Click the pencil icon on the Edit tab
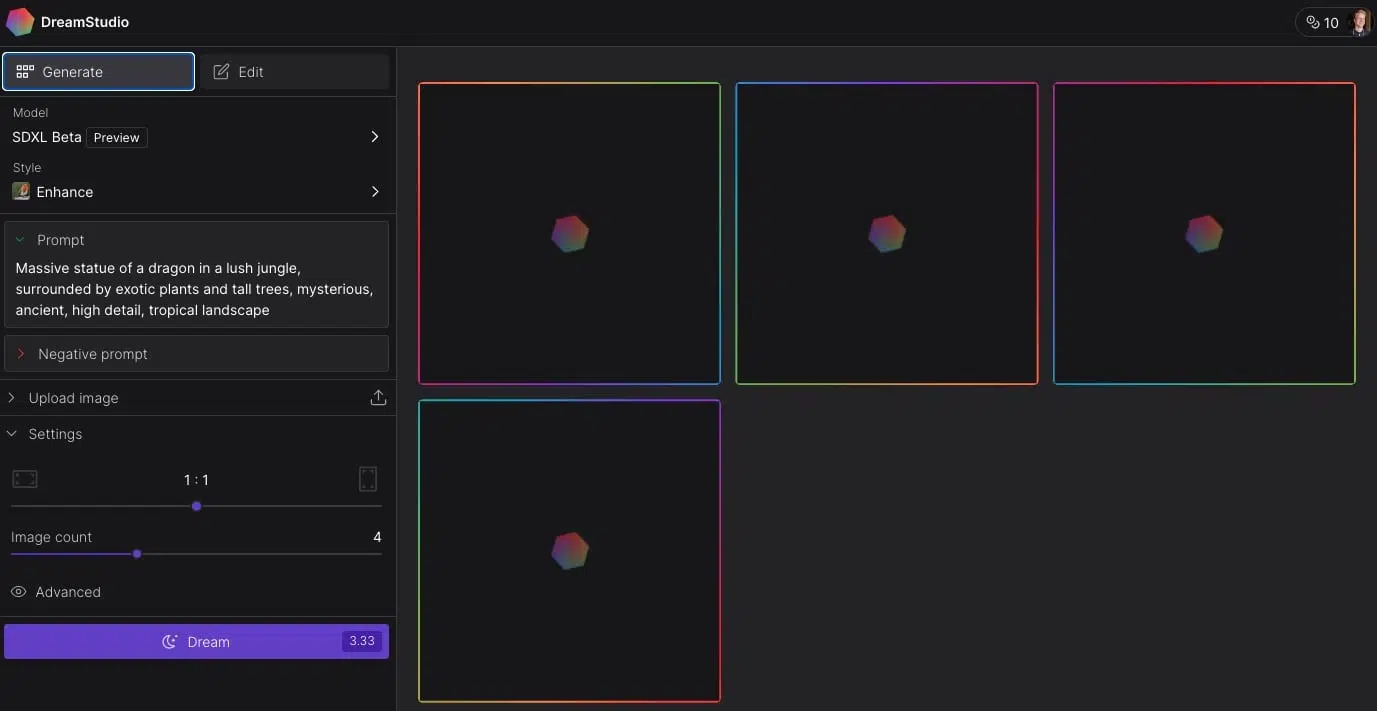 pos(220,71)
